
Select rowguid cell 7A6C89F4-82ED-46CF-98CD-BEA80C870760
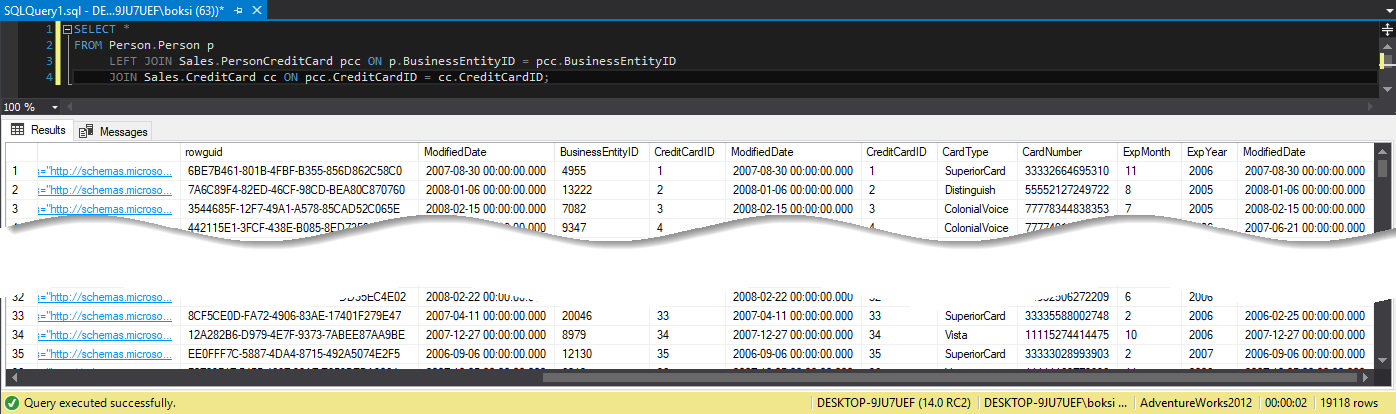coord(300,190)
